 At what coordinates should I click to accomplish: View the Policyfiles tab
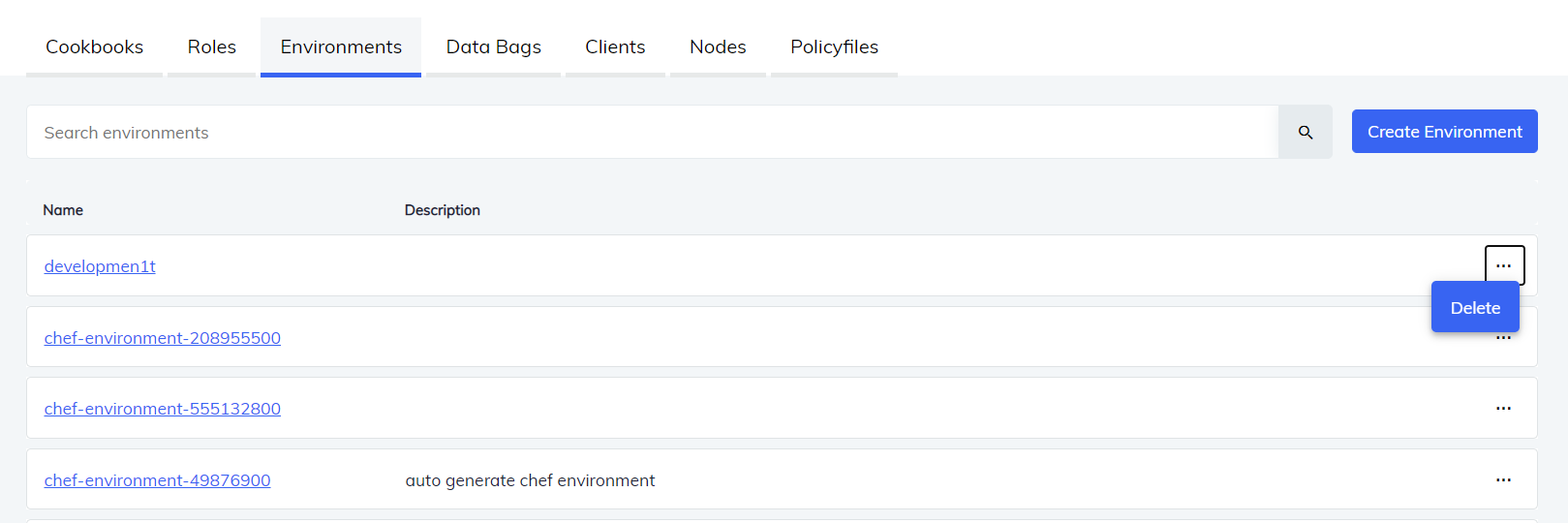pyautogui.click(x=834, y=46)
